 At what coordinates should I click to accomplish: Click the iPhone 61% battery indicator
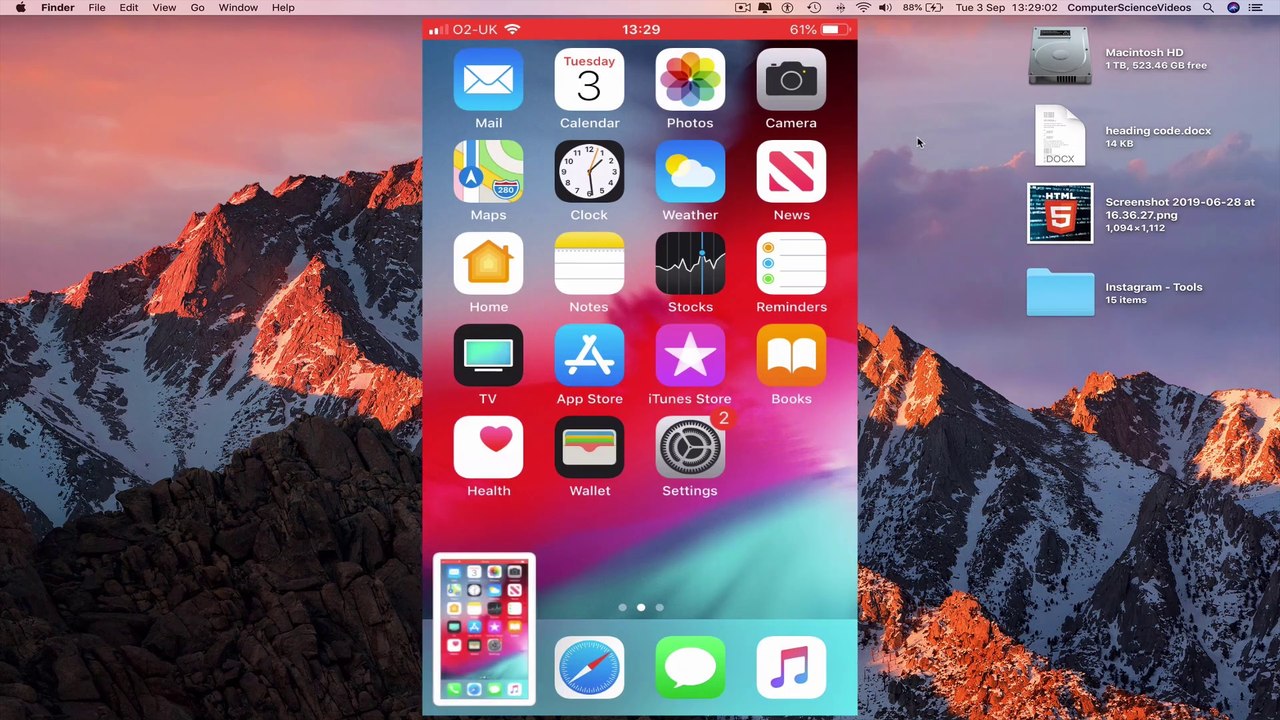click(x=818, y=30)
